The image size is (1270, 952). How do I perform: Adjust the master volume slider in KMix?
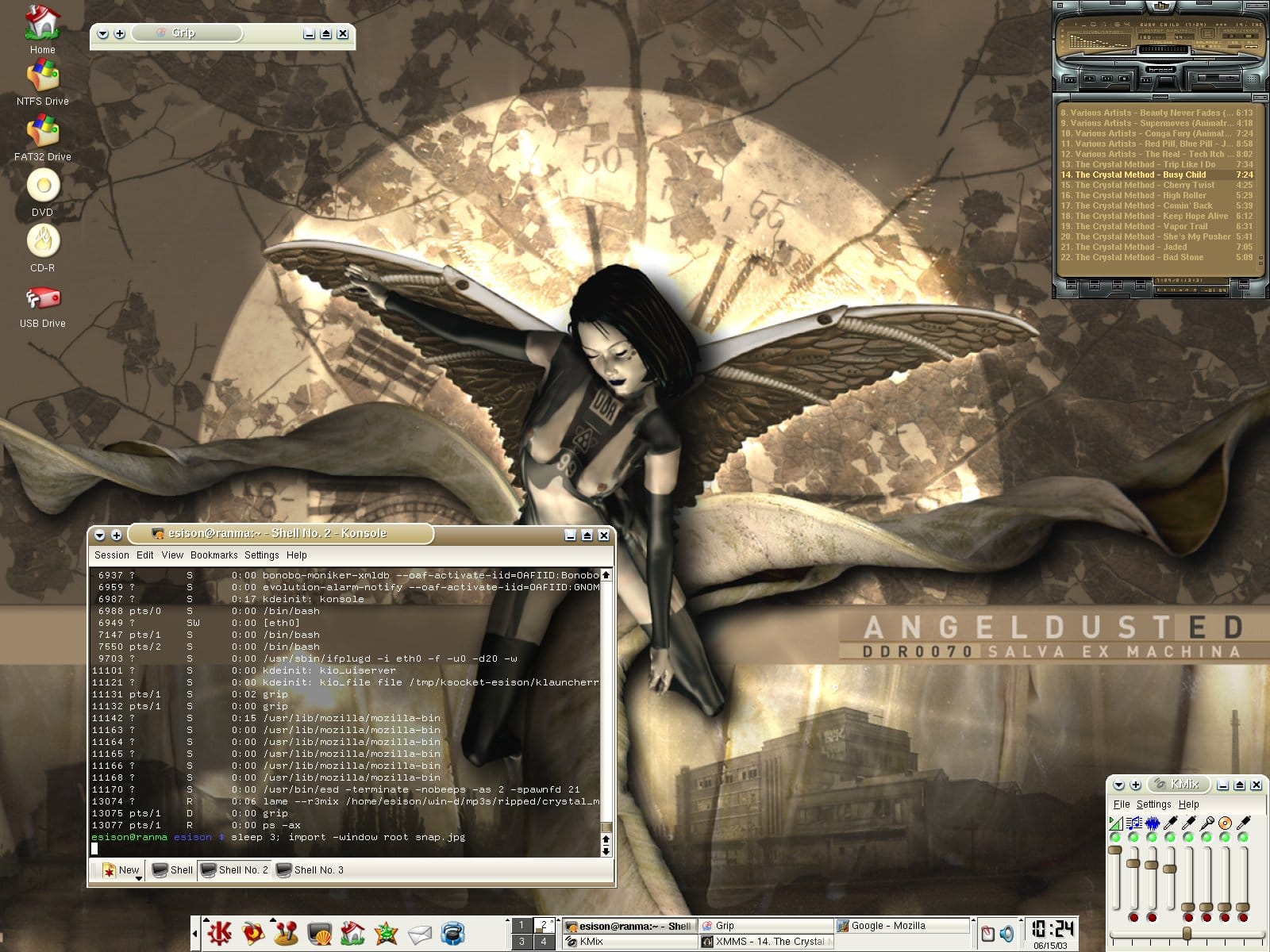click(x=1115, y=879)
